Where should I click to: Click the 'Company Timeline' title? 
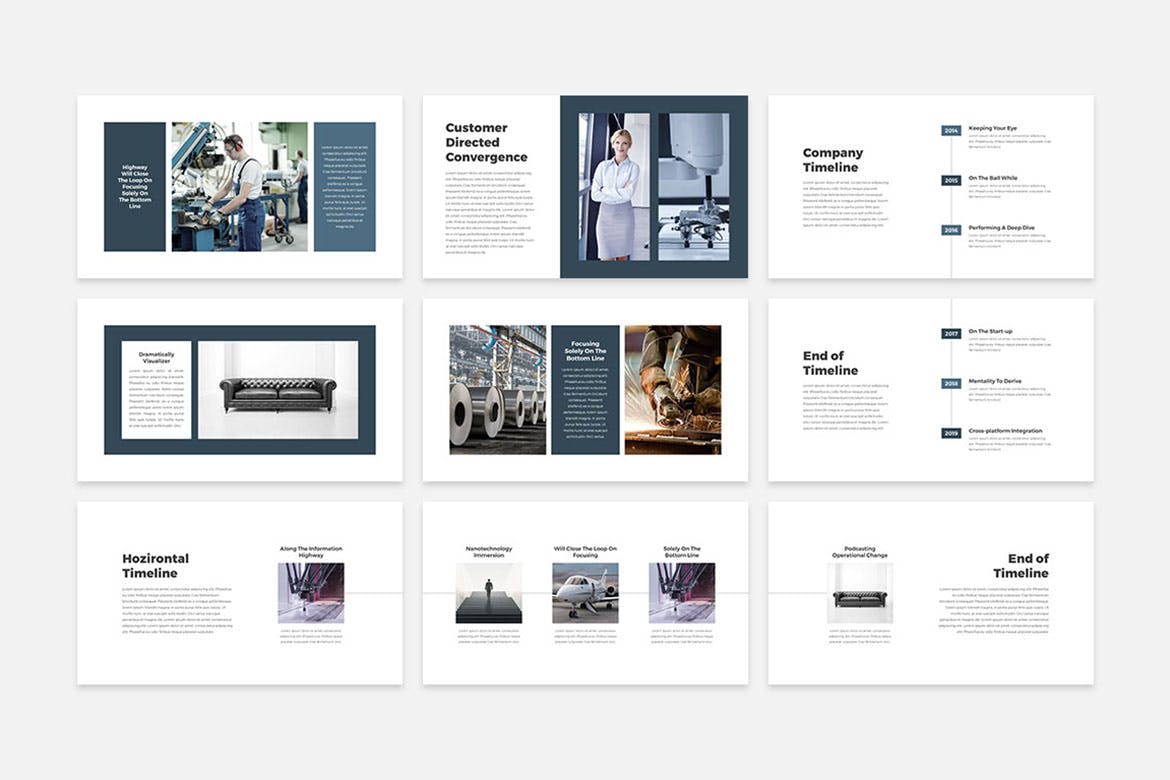point(832,160)
